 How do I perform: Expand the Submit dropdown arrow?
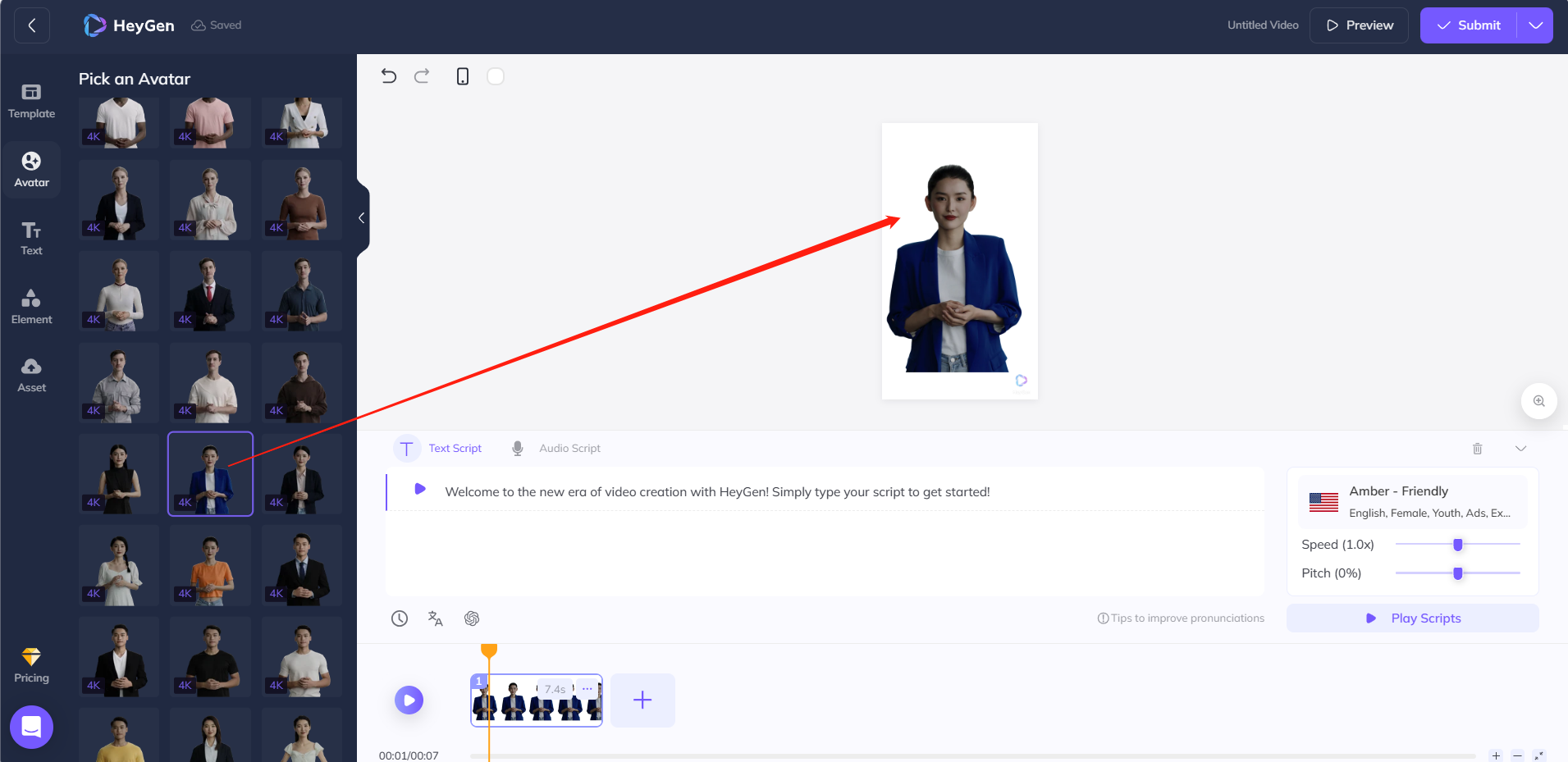click(x=1535, y=25)
